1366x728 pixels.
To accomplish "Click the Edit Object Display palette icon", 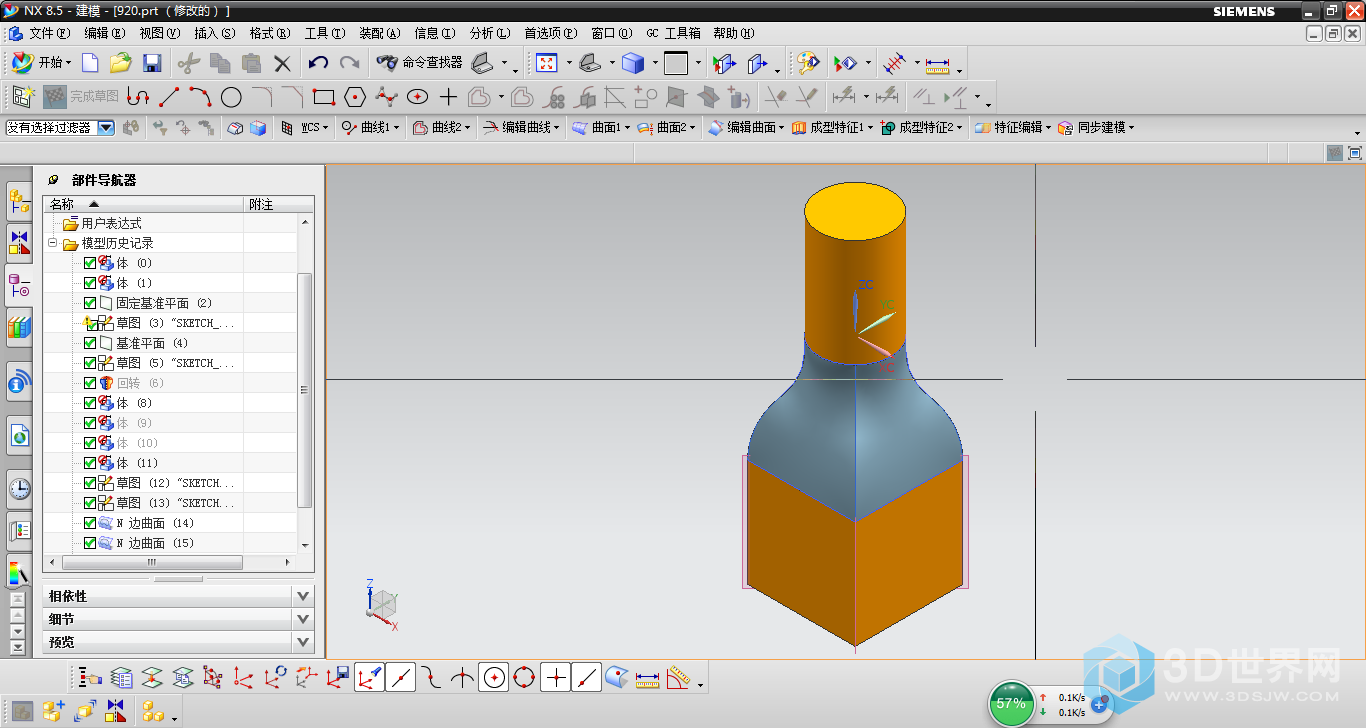I will (808, 63).
